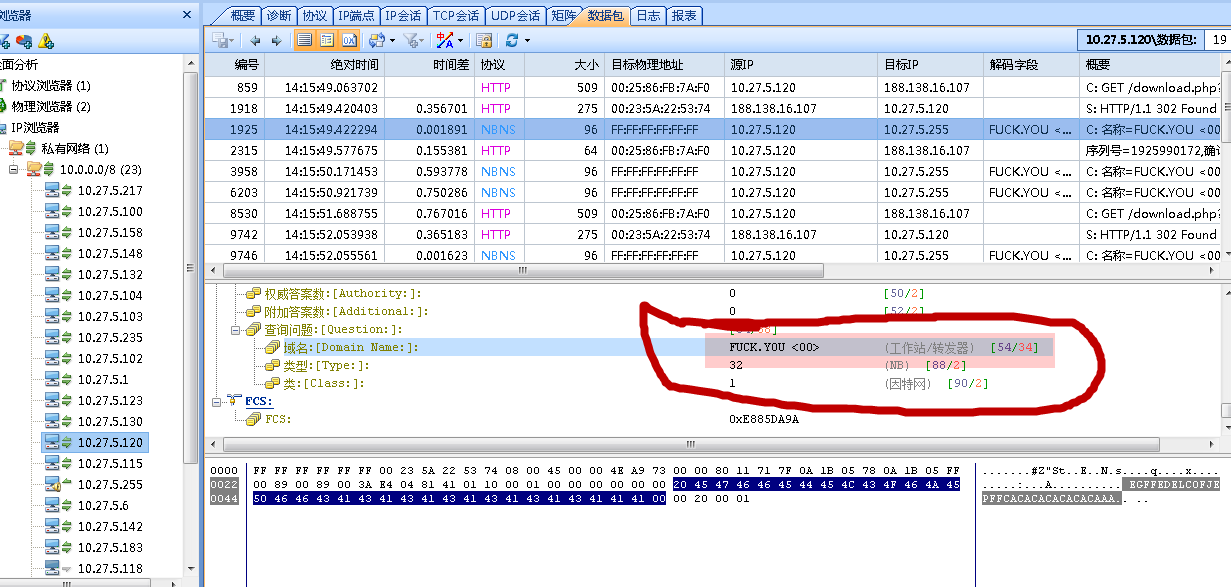Collapse the 查询问题 Question tree node

click(x=237, y=329)
